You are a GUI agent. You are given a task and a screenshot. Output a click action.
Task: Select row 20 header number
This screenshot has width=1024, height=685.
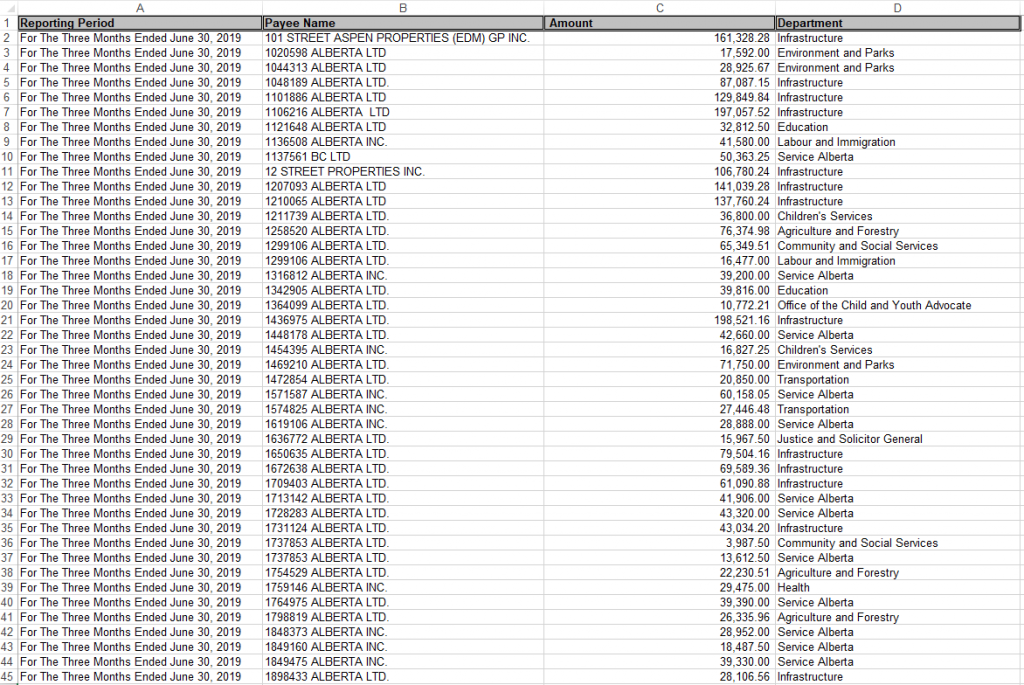[8, 305]
